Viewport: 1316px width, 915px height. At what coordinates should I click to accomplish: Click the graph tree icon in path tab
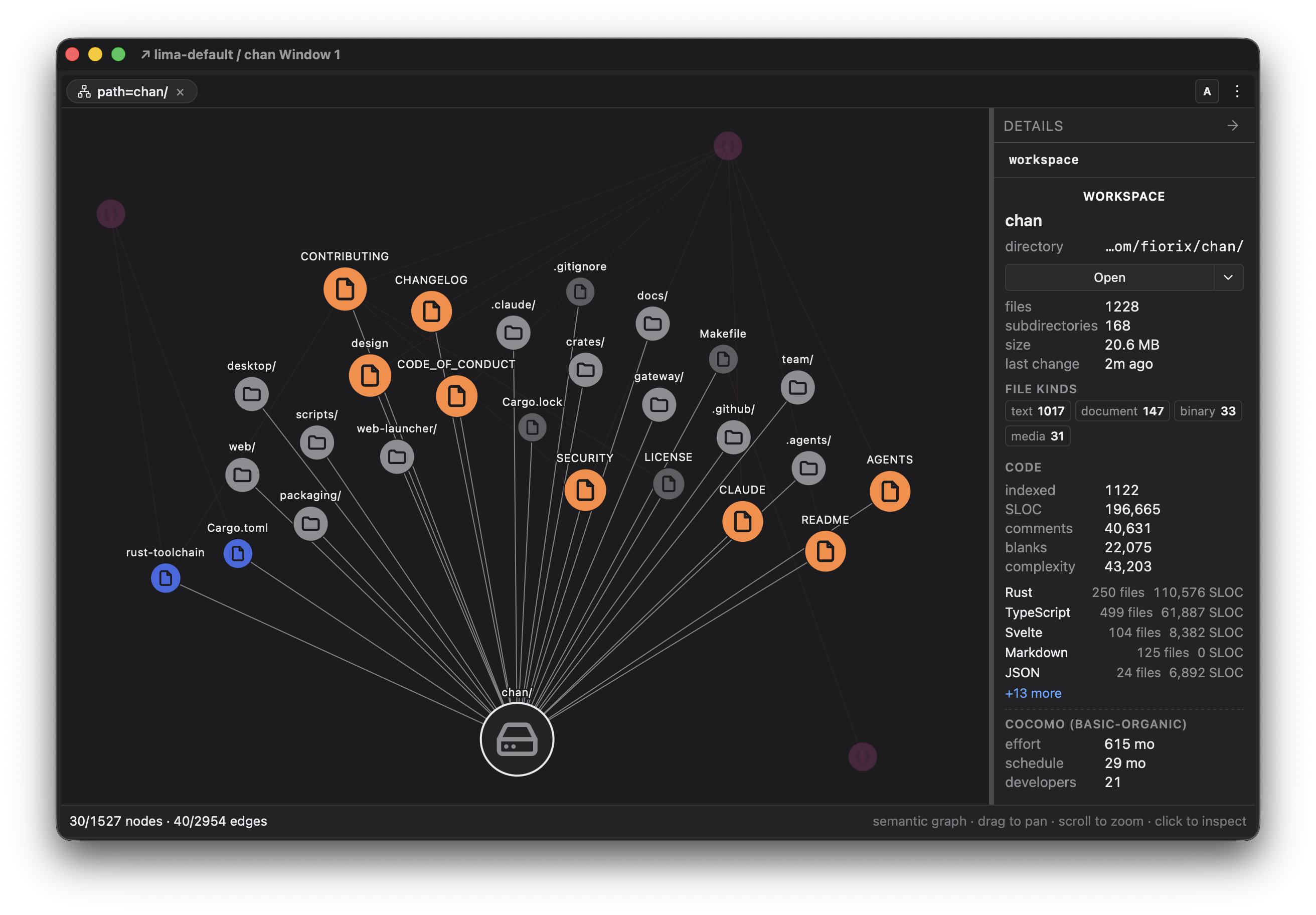point(84,92)
